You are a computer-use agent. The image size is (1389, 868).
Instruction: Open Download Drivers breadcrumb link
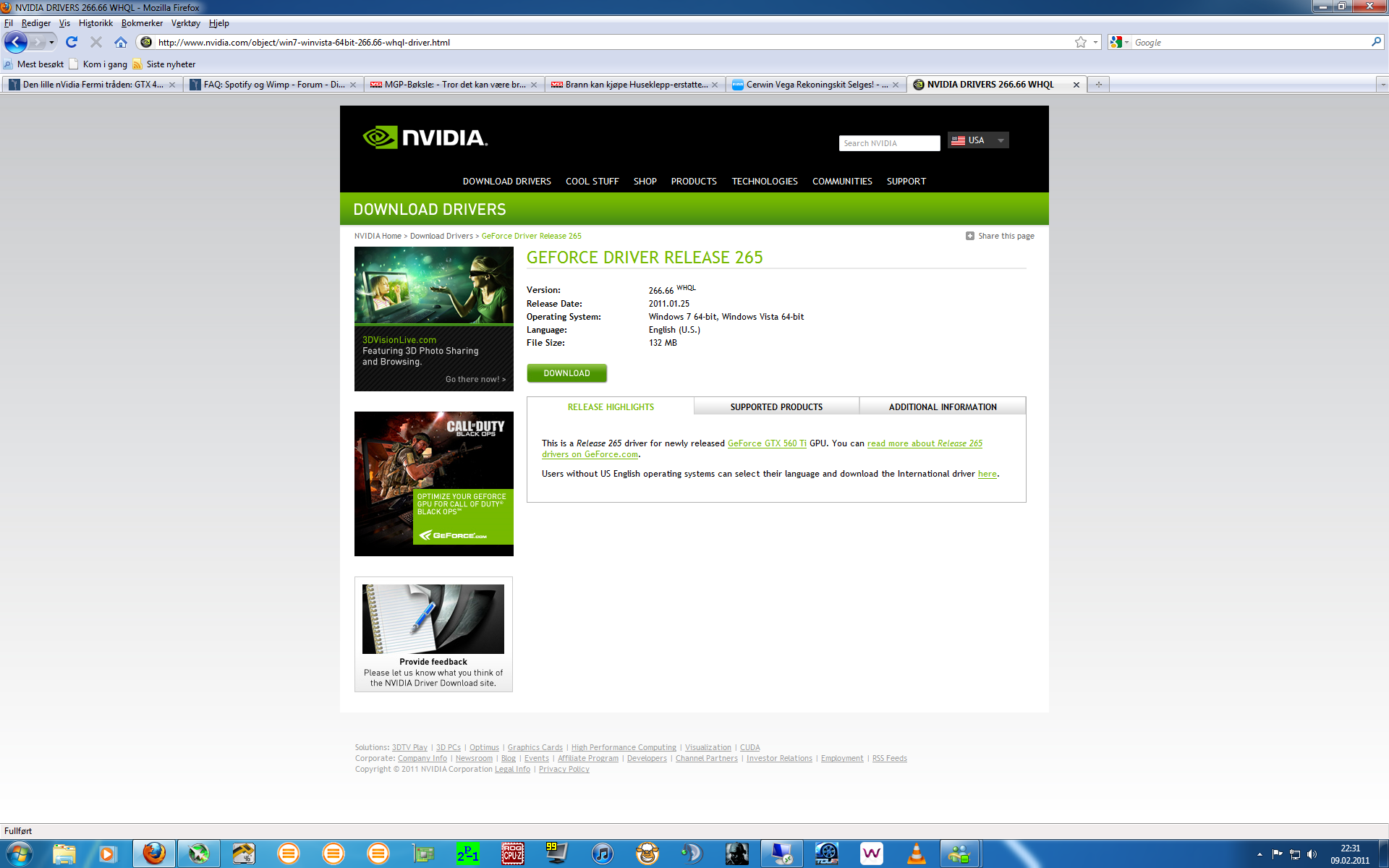(441, 236)
